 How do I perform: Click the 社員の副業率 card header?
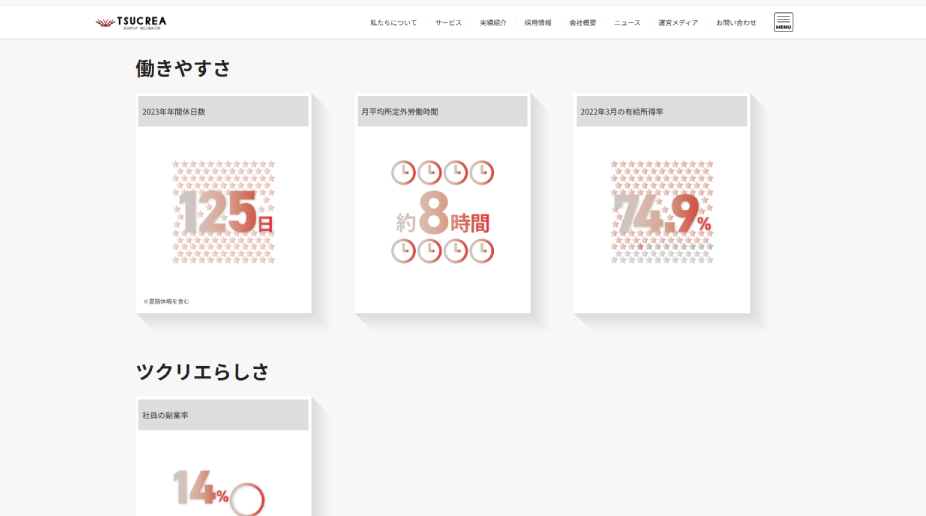(x=223, y=415)
